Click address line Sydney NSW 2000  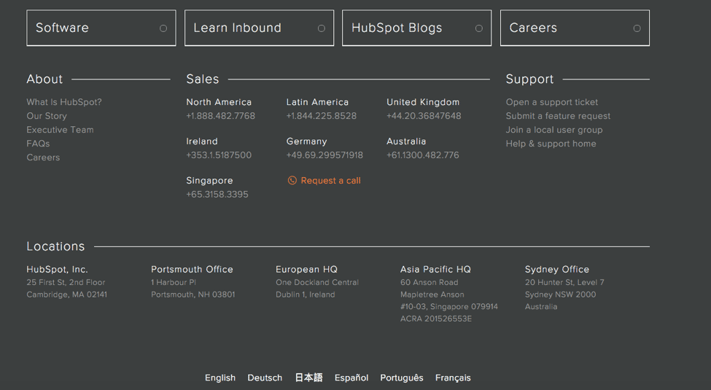pyautogui.click(x=560, y=294)
